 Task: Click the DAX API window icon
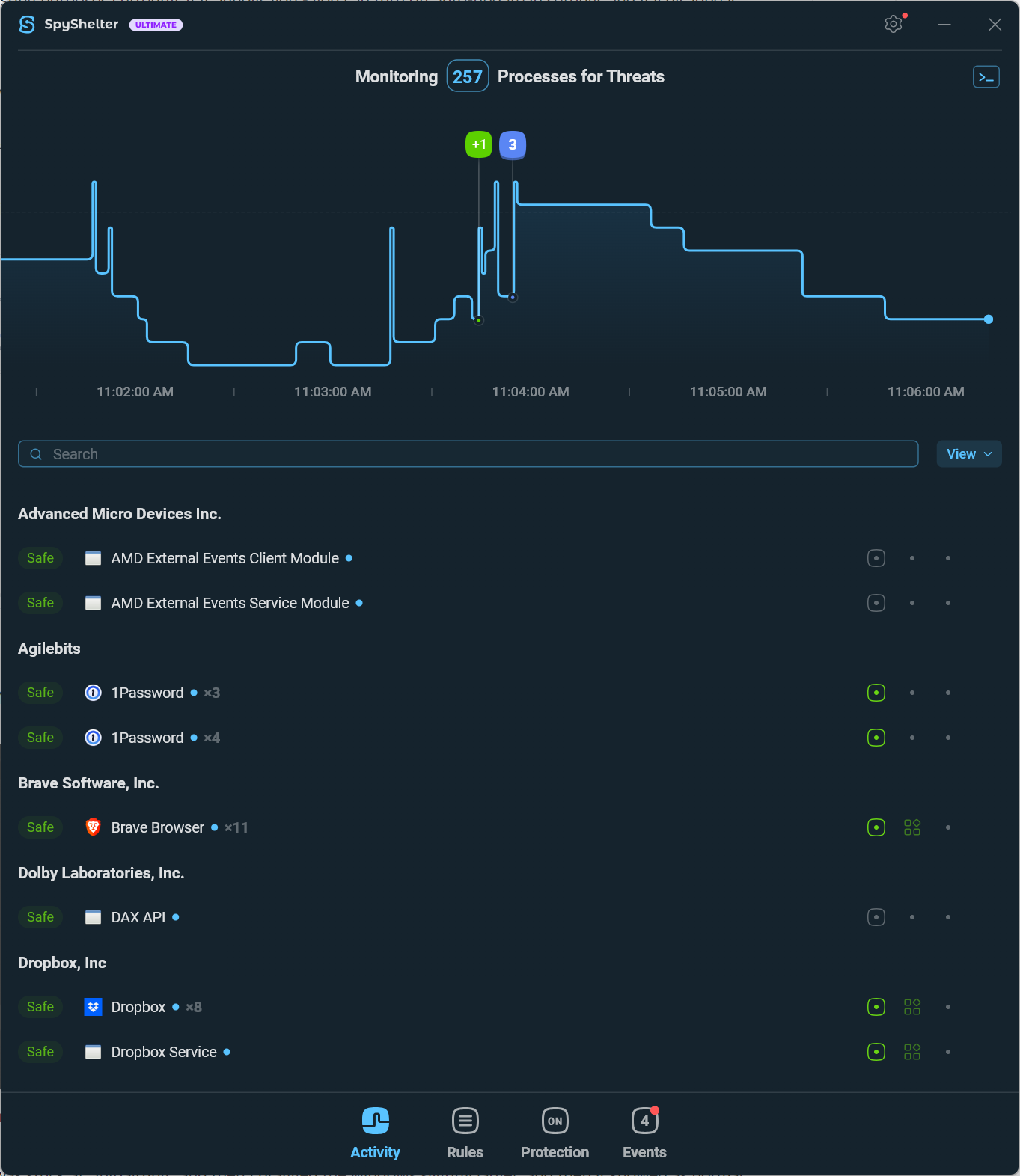tap(93, 917)
